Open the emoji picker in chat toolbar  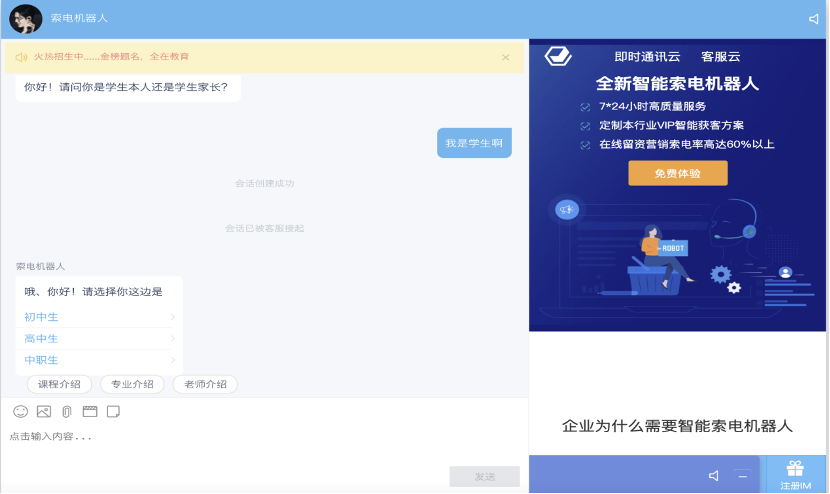click(20, 411)
